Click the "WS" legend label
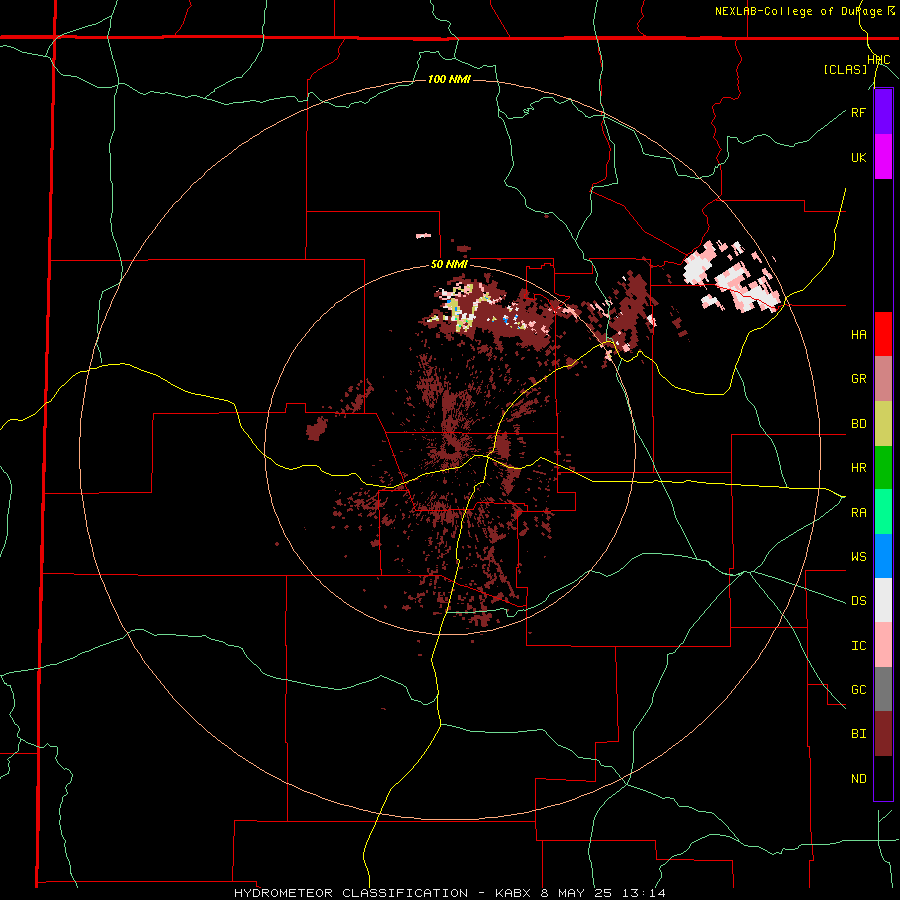This screenshot has width=900, height=900. [858, 556]
